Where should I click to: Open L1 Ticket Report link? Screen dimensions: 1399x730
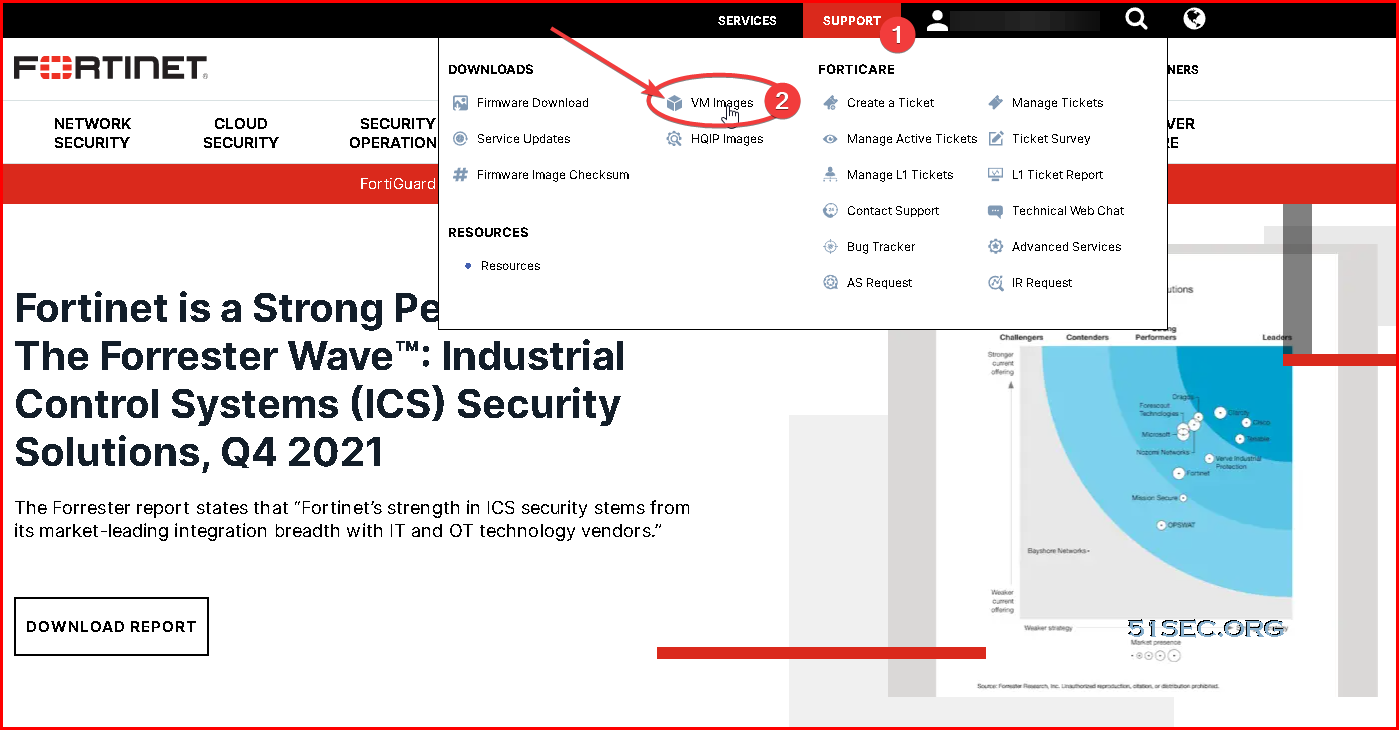tap(1057, 175)
